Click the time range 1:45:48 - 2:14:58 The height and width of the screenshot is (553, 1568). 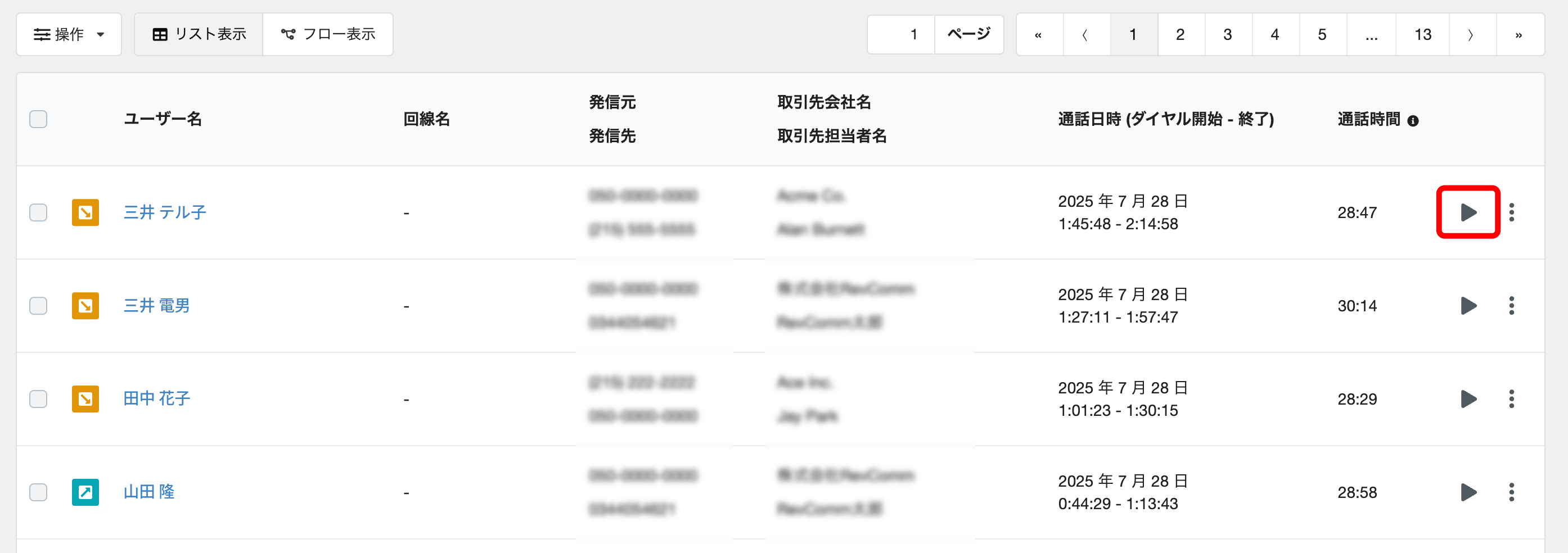pyautogui.click(x=1118, y=224)
